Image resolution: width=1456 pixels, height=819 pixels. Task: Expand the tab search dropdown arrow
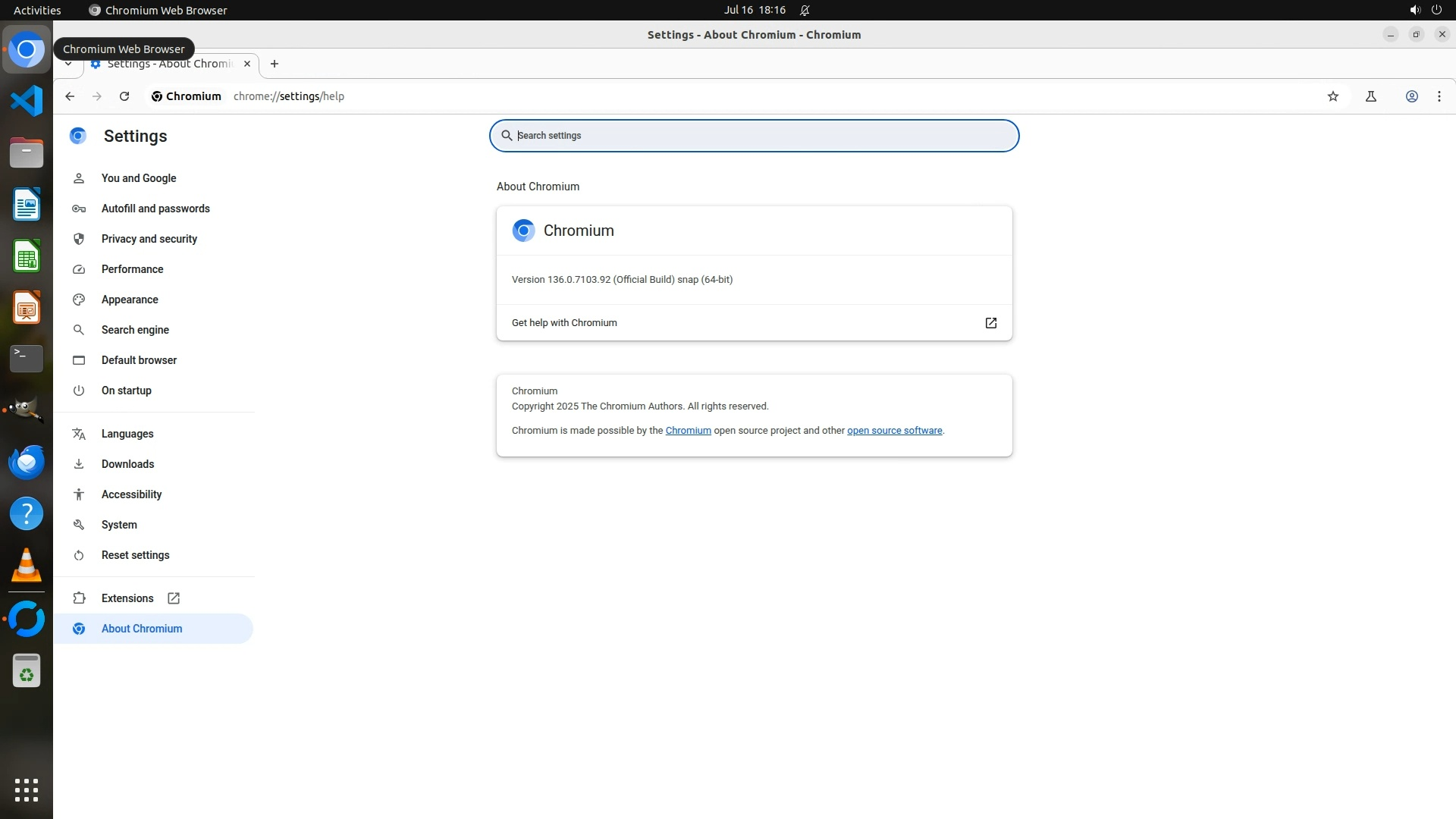pos(68,64)
